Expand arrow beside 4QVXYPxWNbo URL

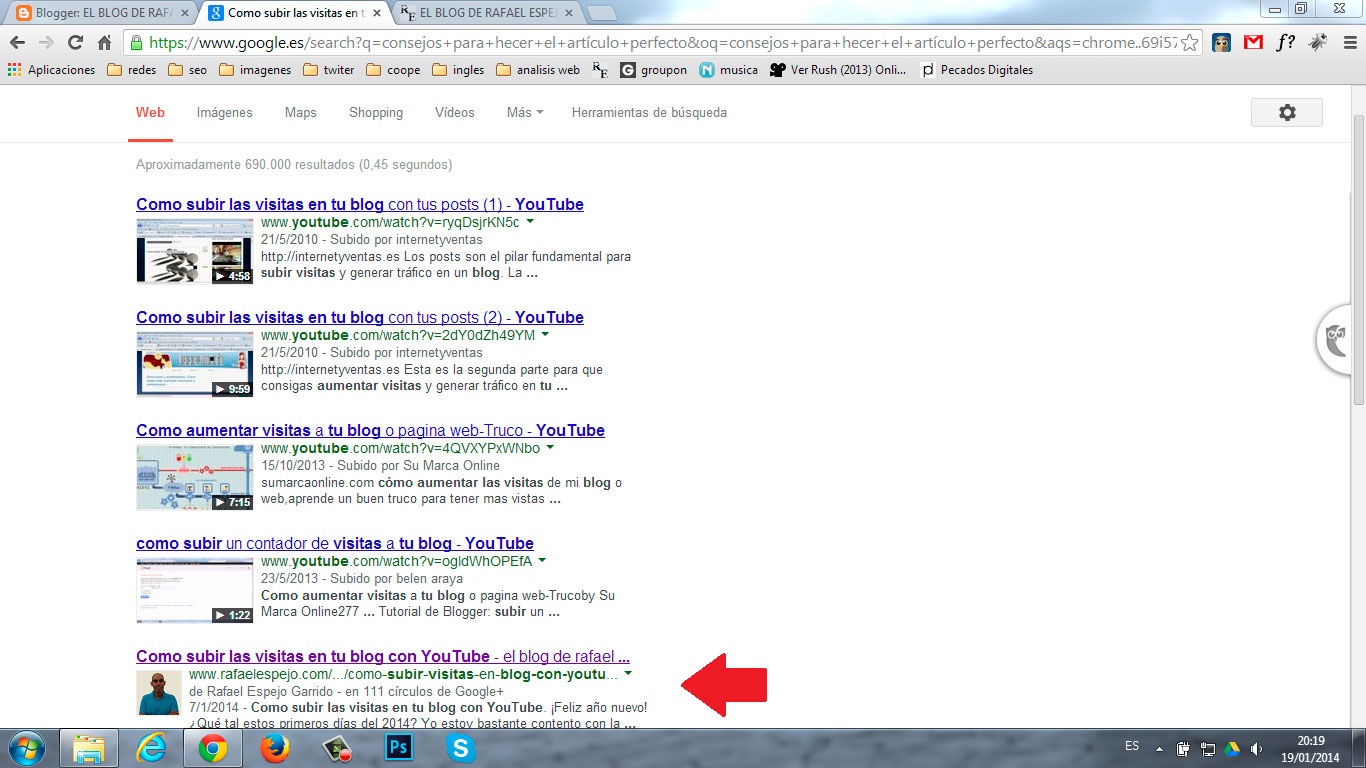pyautogui.click(x=550, y=448)
